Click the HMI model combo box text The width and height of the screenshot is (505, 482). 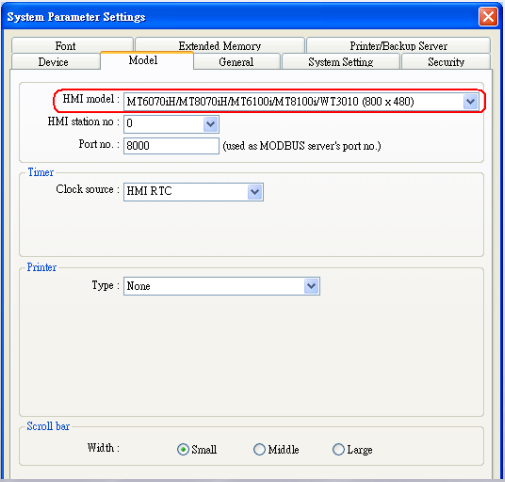[x=270, y=101]
